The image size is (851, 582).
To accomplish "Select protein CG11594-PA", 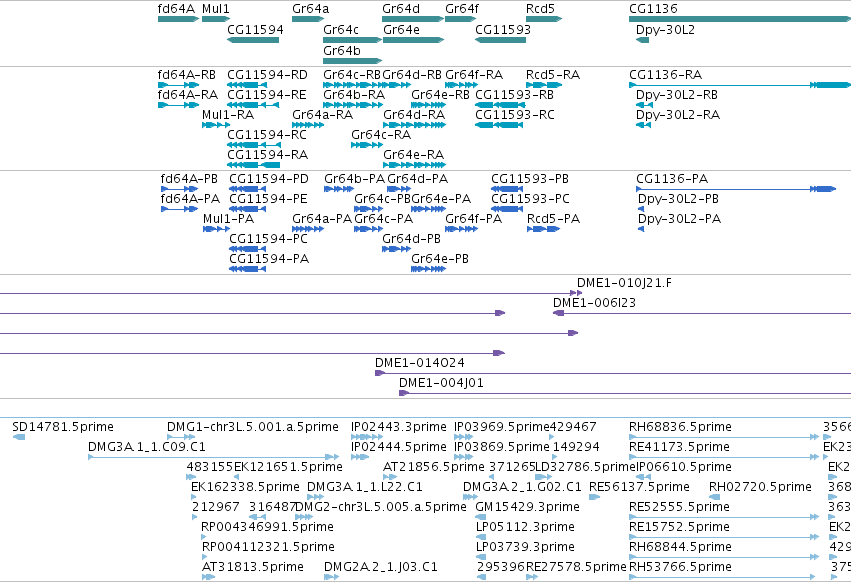I will (x=247, y=269).
